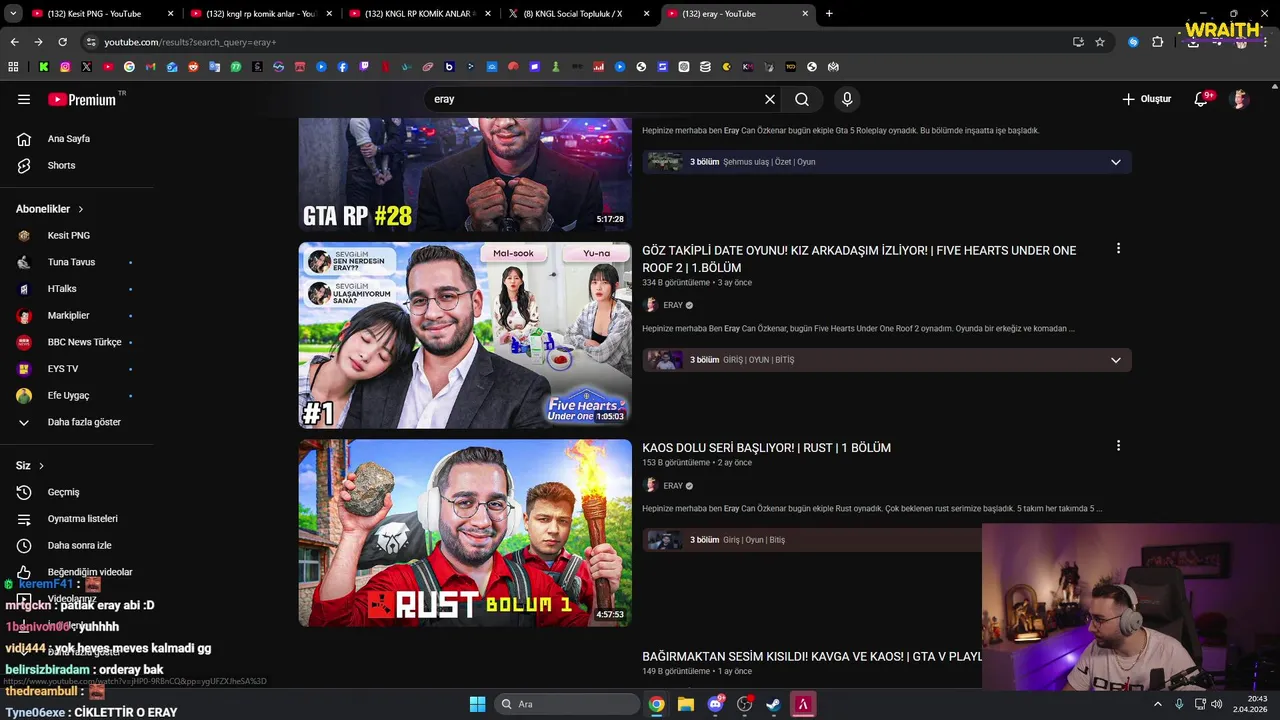Run search with the magnifier button

pyautogui.click(x=802, y=99)
